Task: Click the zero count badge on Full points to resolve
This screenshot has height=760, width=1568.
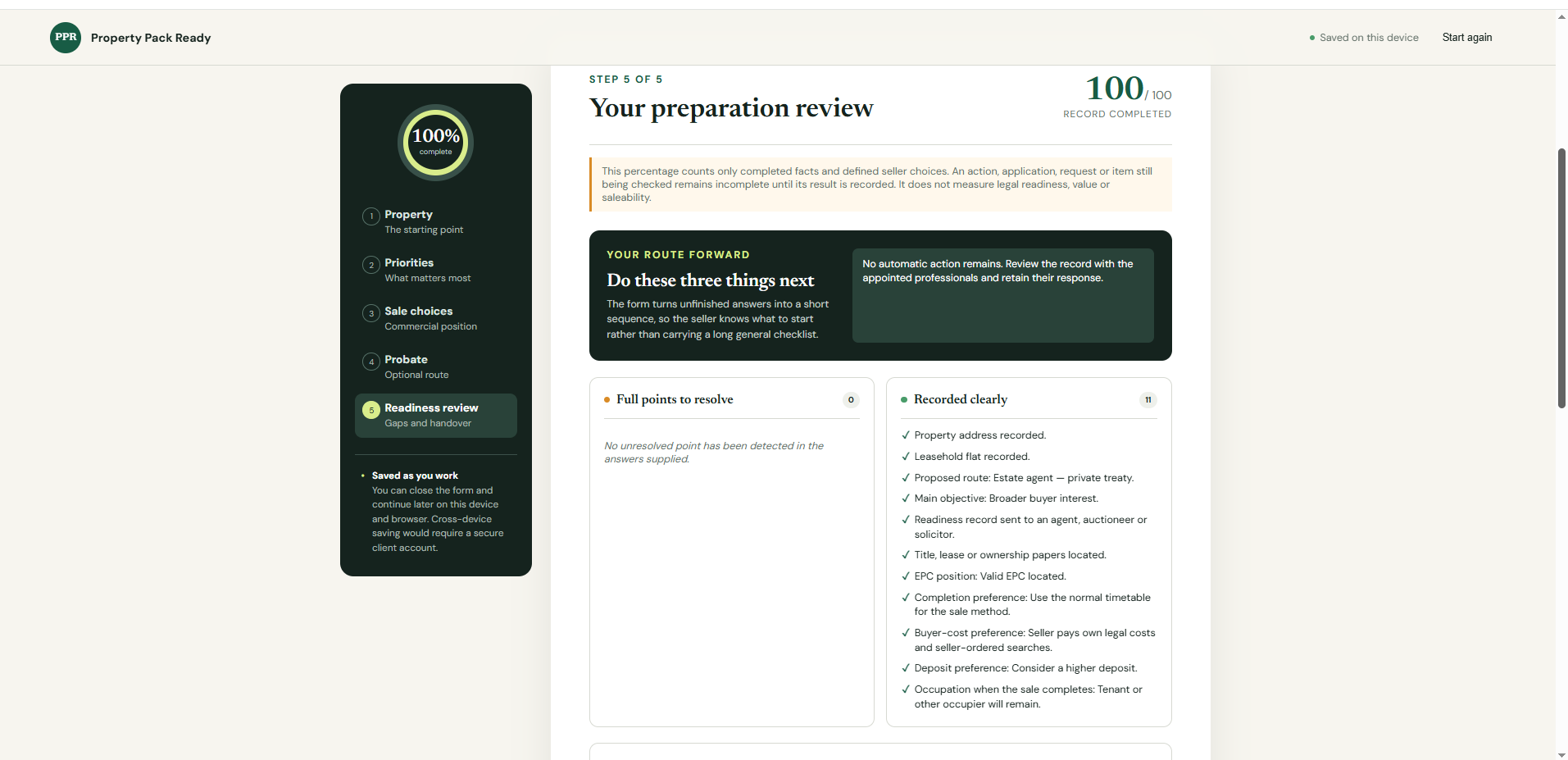Action: (x=851, y=400)
